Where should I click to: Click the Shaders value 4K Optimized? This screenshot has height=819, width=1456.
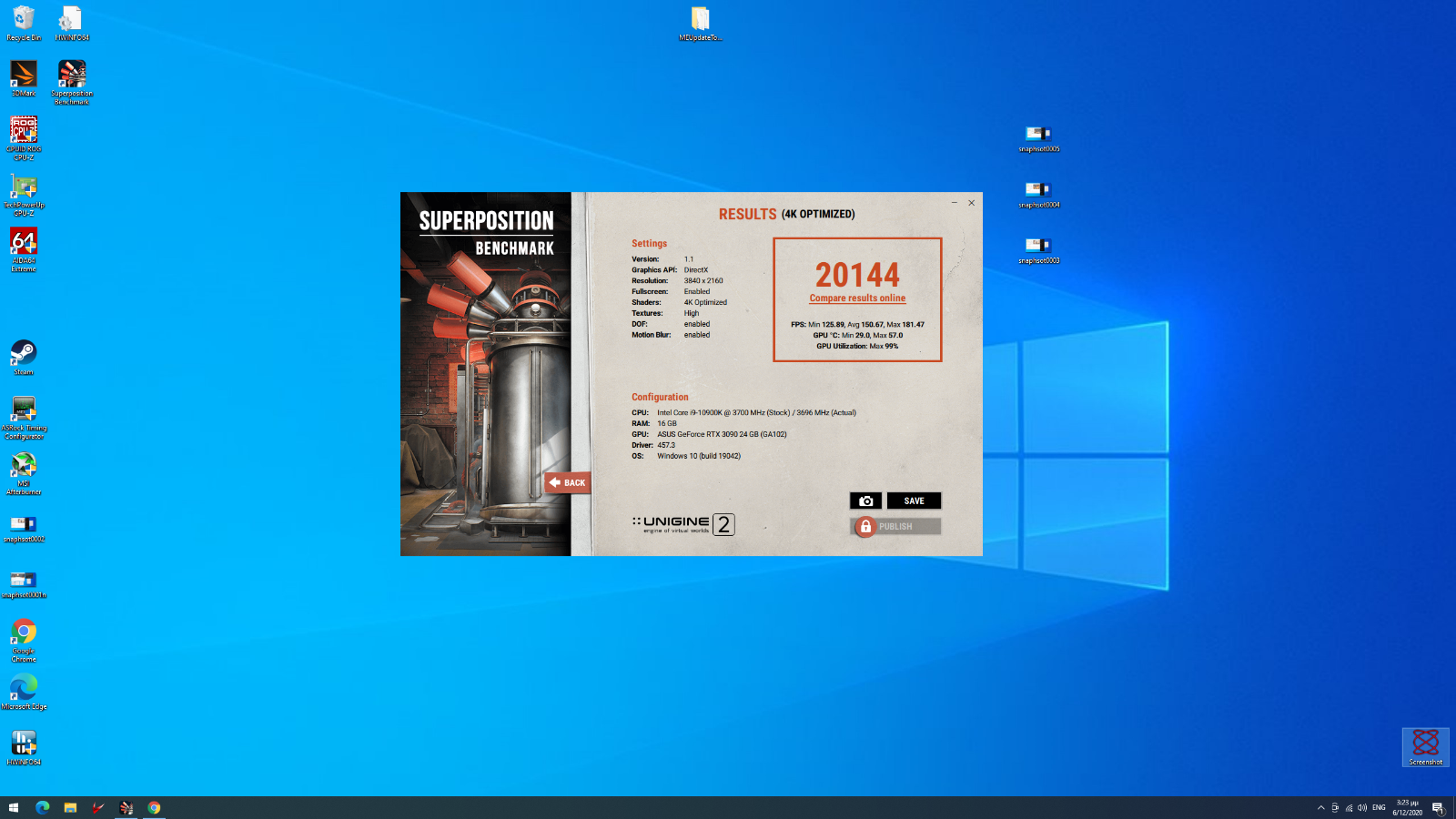[x=705, y=302]
